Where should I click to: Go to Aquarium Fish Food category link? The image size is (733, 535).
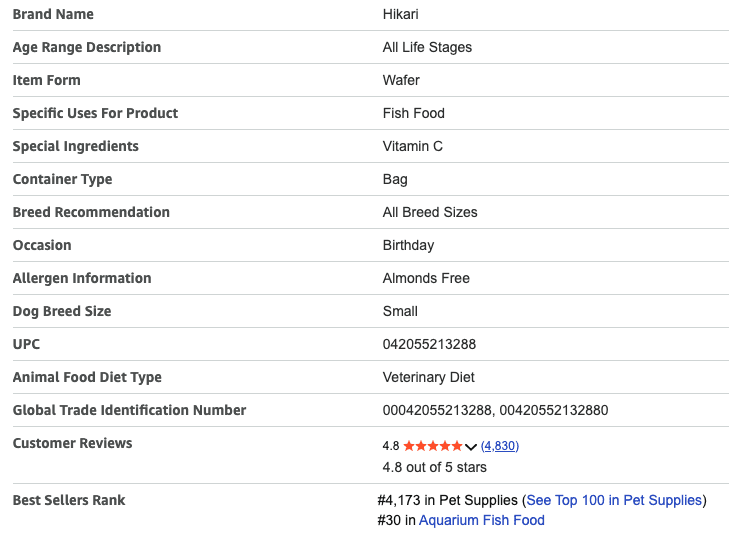point(481,520)
